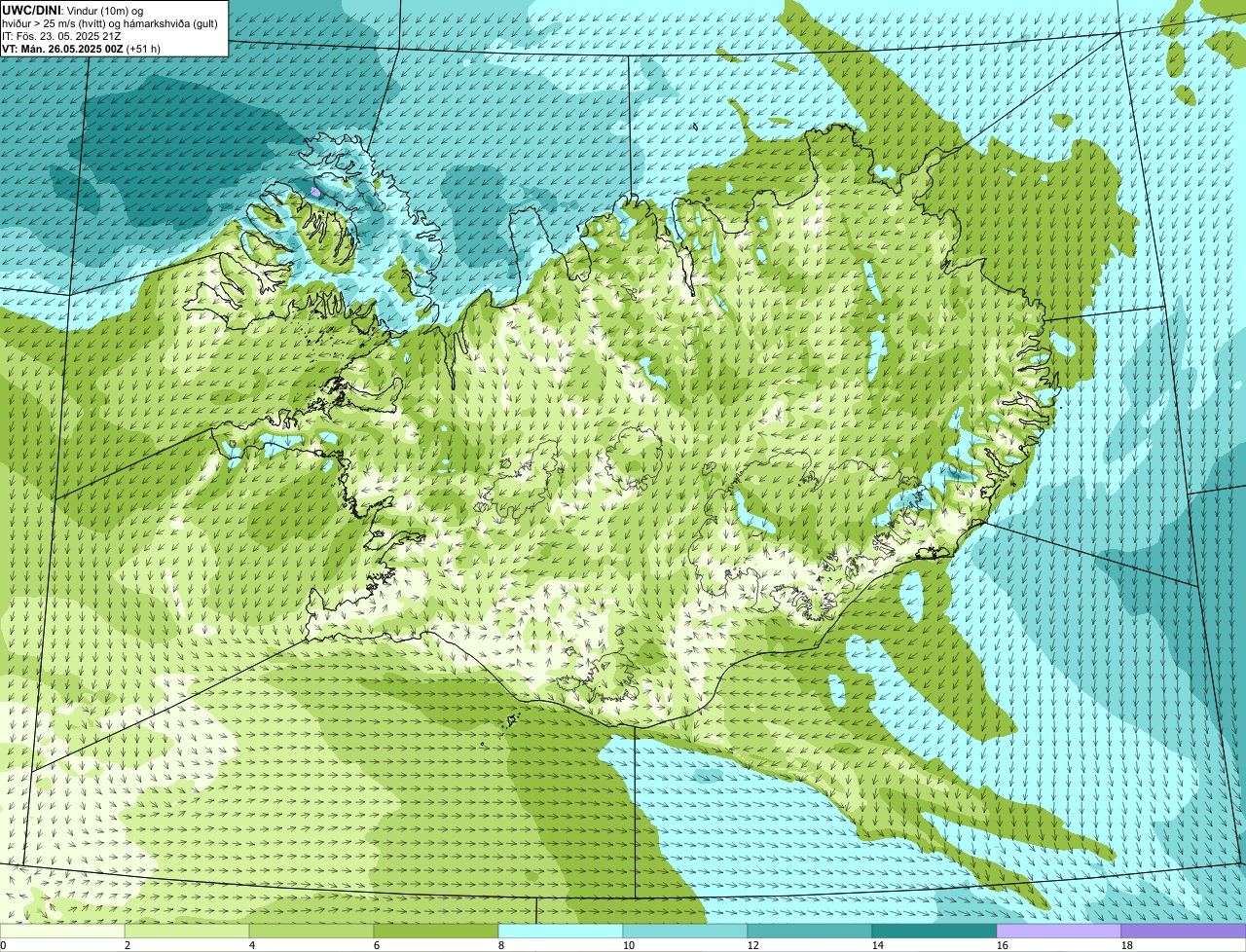Click the 4–6 m/s green legend swatch
This screenshot has height=952, width=1246.
(311, 932)
